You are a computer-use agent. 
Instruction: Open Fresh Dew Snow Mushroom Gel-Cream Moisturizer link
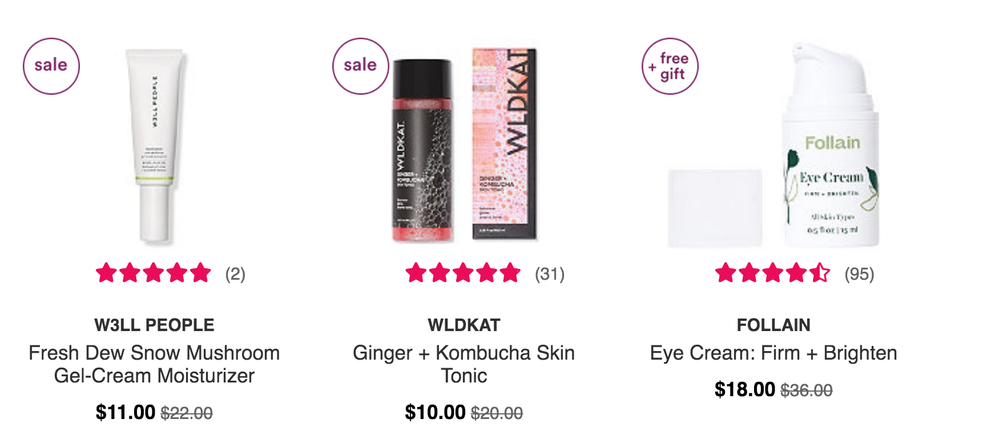click(154, 364)
